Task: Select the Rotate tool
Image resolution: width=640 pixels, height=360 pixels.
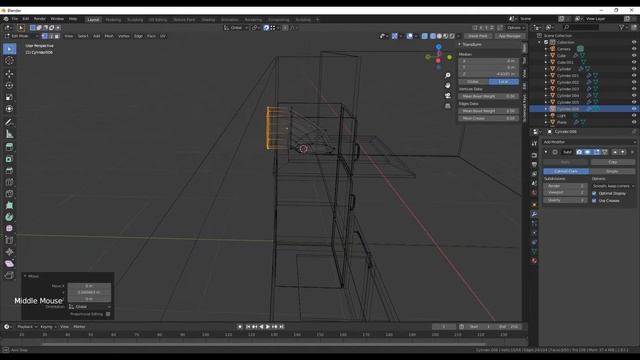Action: [x=9, y=86]
